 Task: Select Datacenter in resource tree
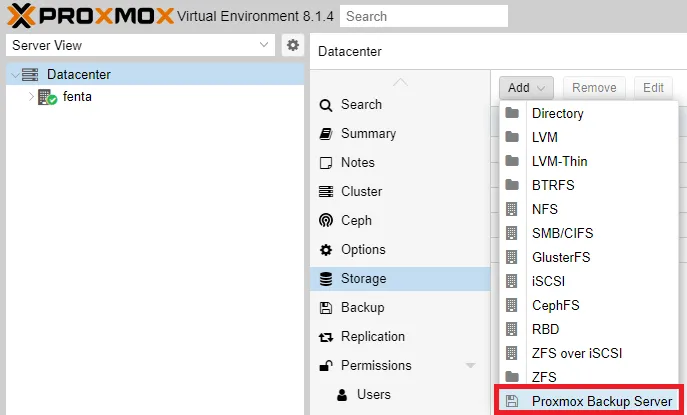point(155,74)
